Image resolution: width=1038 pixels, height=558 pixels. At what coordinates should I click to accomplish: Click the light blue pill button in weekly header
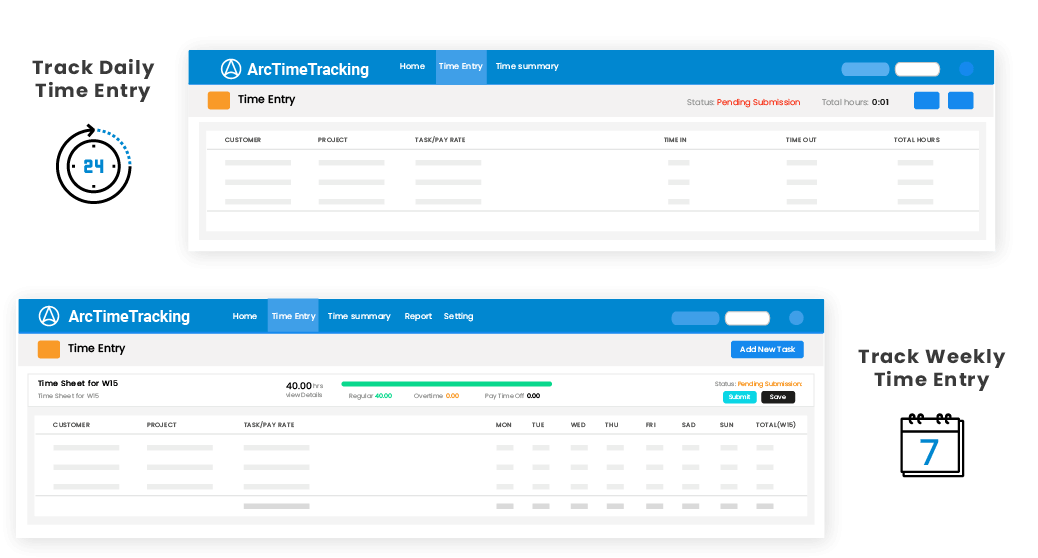point(695,318)
